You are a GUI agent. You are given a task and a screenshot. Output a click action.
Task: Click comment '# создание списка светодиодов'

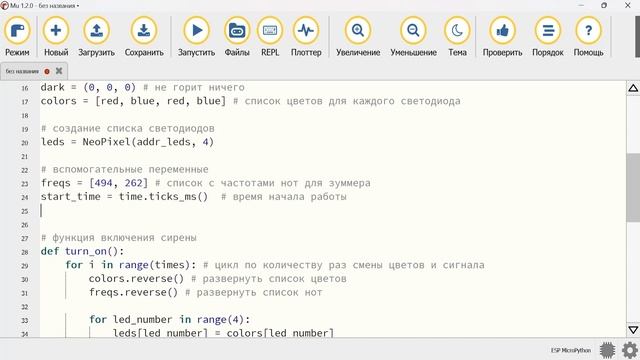pyautogui.click(x=127, y=128)
